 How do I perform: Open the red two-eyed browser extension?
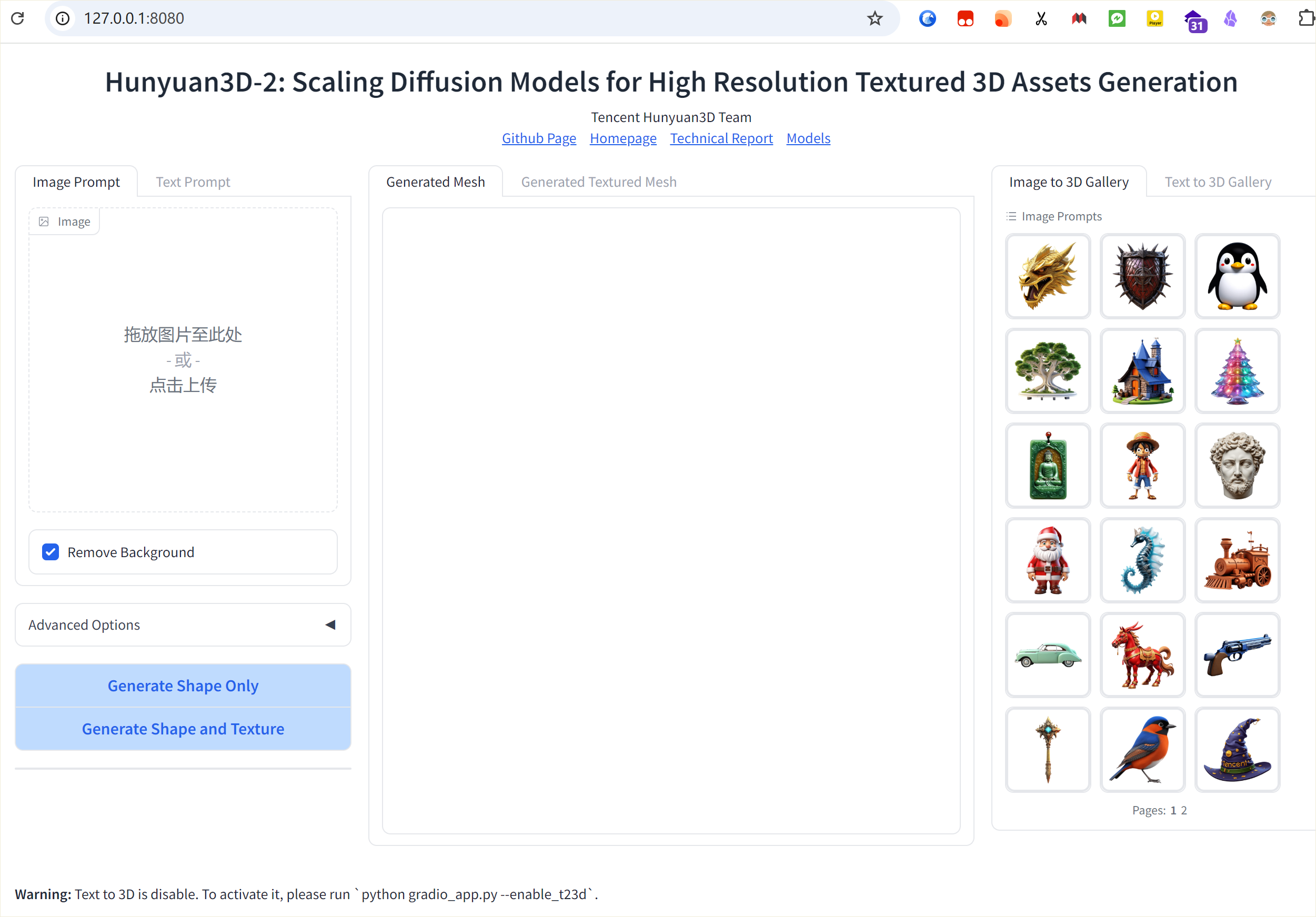click(x=965, y=18)
